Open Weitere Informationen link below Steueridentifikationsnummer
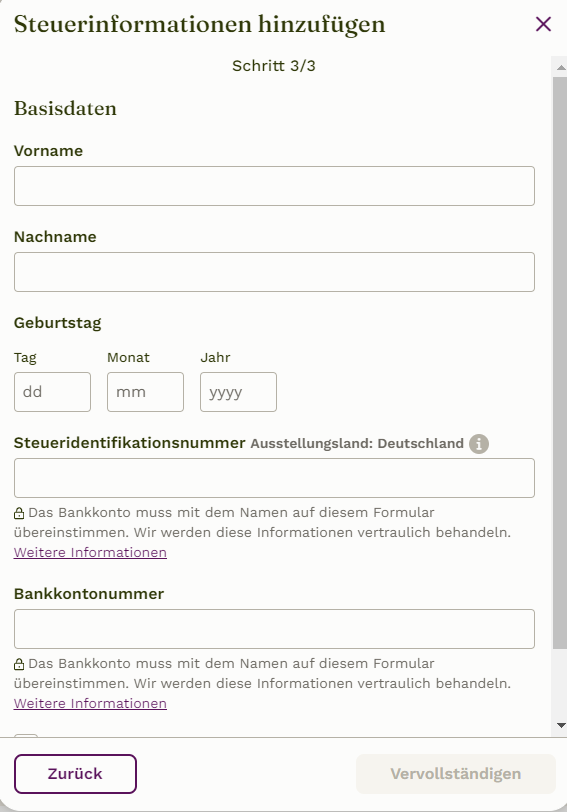The width and height of the screenshot is (567, 812). [90, 553]
